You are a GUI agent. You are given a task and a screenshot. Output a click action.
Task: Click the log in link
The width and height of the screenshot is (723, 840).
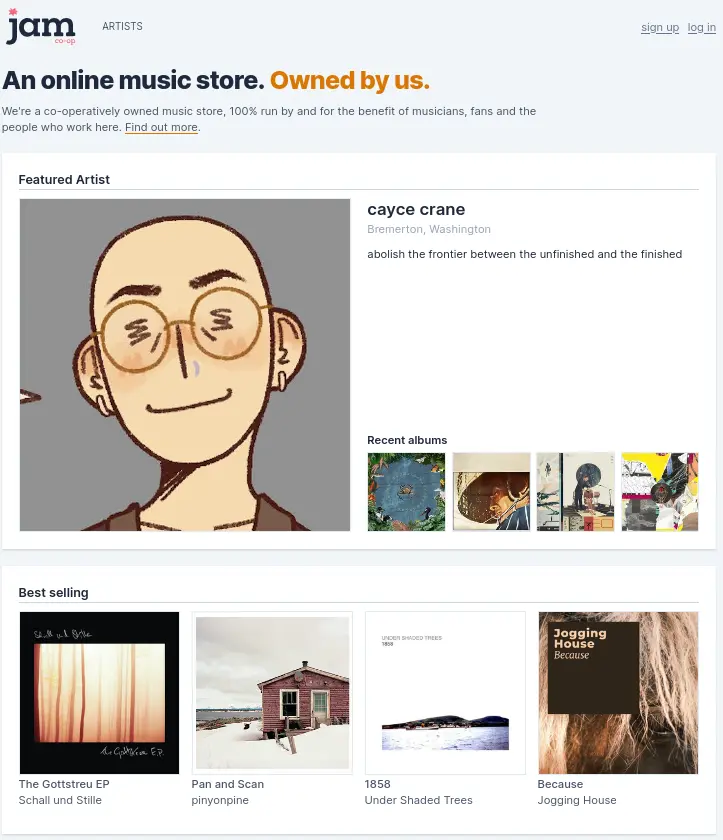click(701, 27)
